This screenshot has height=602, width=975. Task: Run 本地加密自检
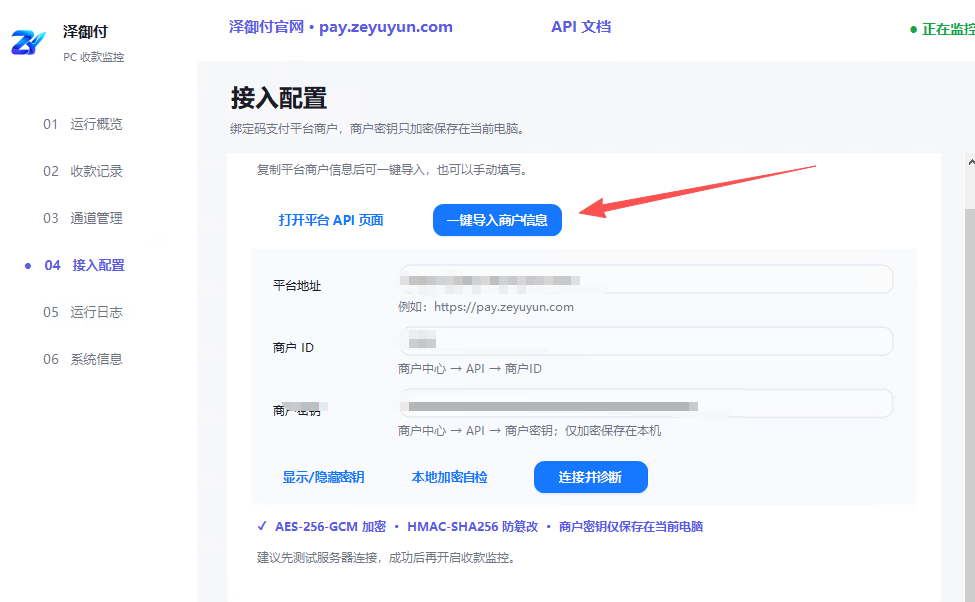point(450,477)
